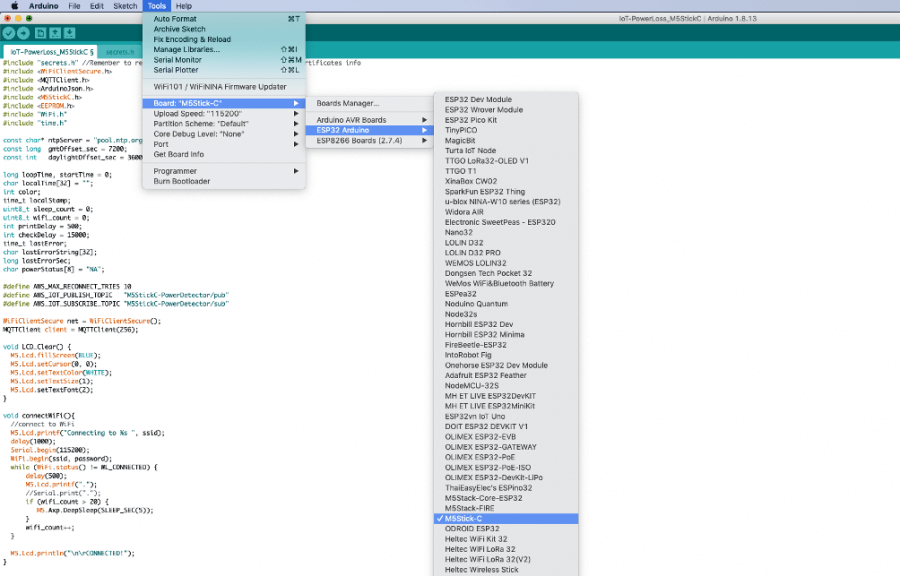Expand the Port submenu
Image resolution: width=900 pixels, height=576 pixels.
(224, 144)
